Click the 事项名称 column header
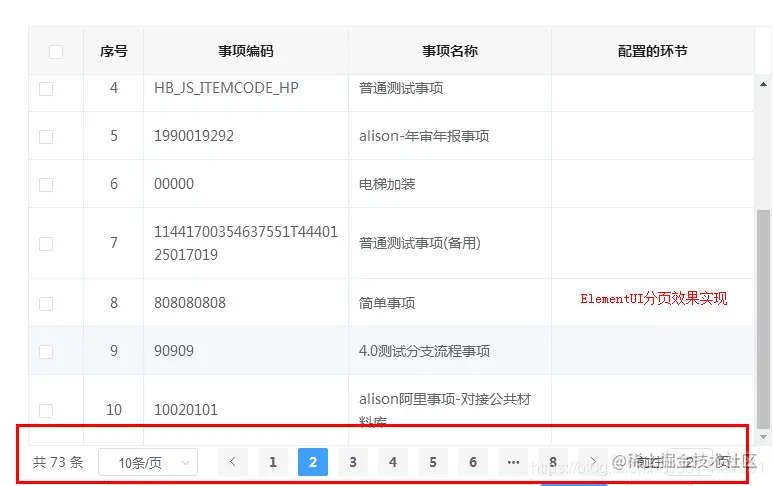The width and height of the screenshot is (773, 486). tap(450, 51)
